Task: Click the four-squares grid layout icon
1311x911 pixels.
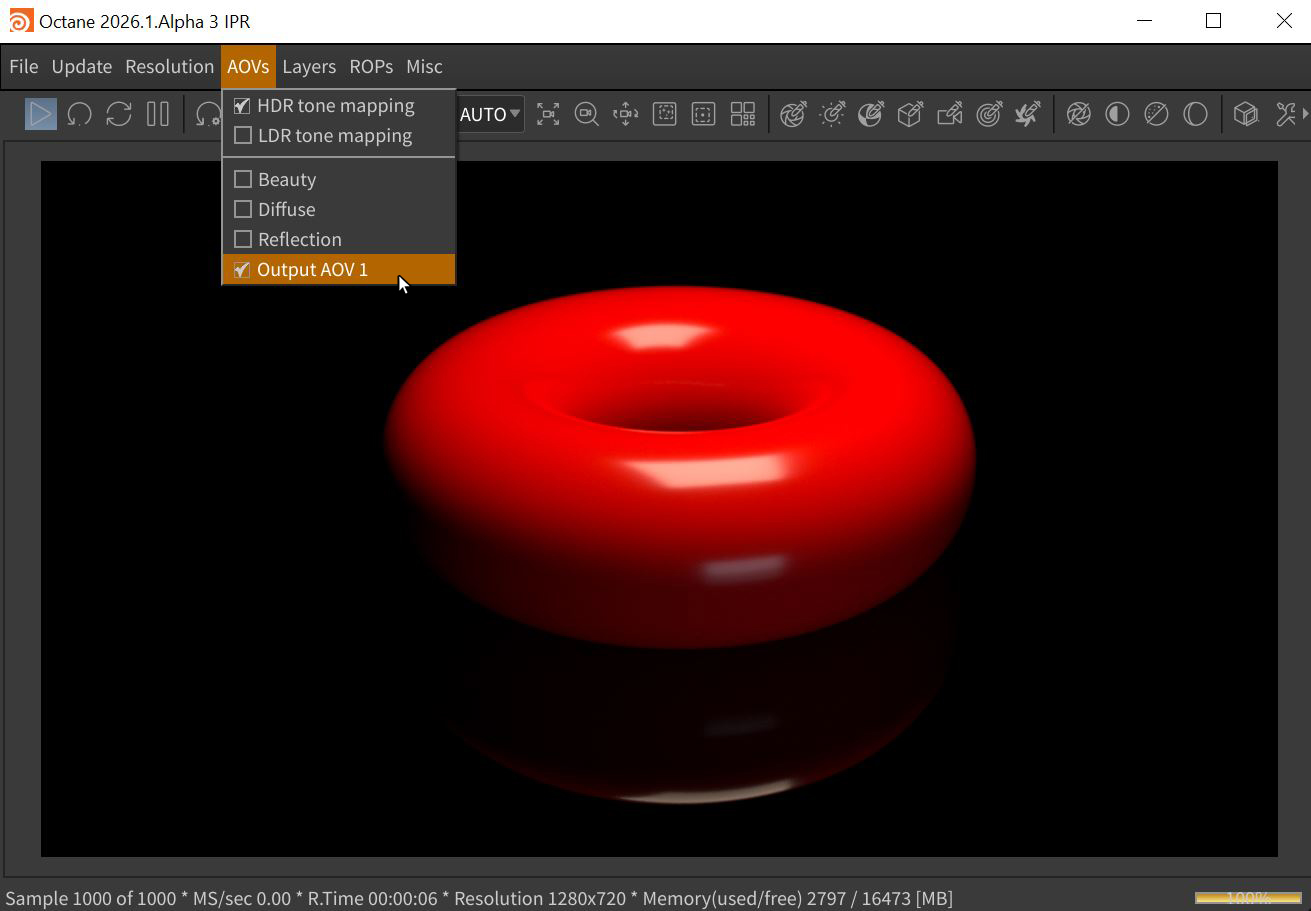Action: tap(742, 114)
